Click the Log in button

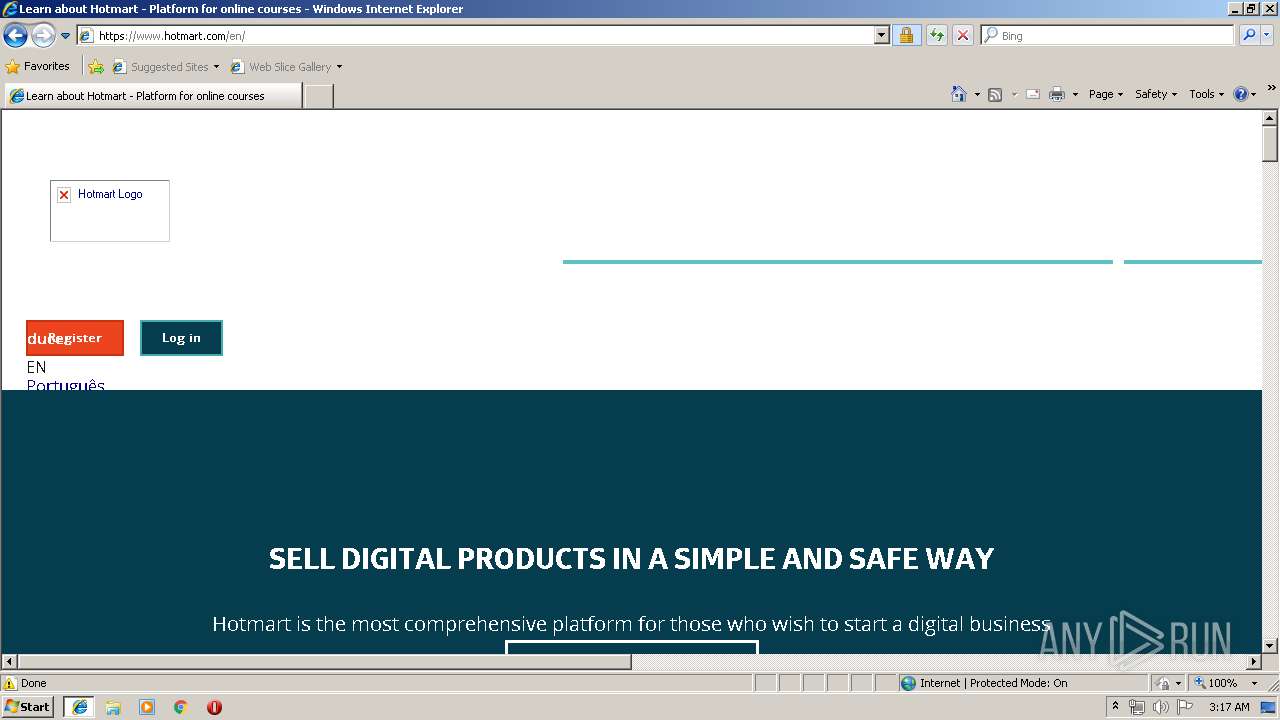point(181,338)
